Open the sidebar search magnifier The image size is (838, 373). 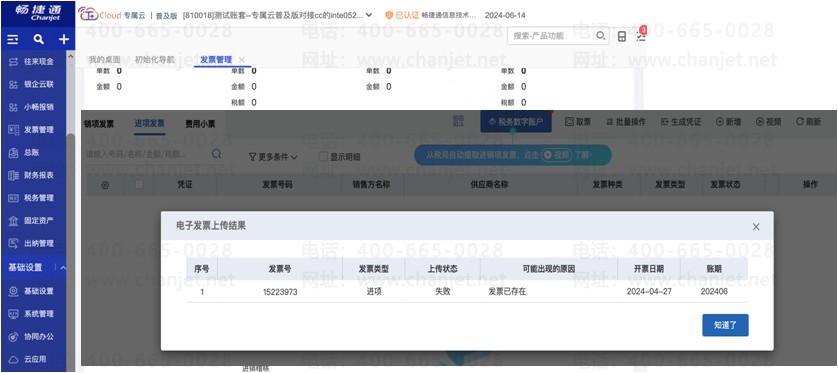38,39
